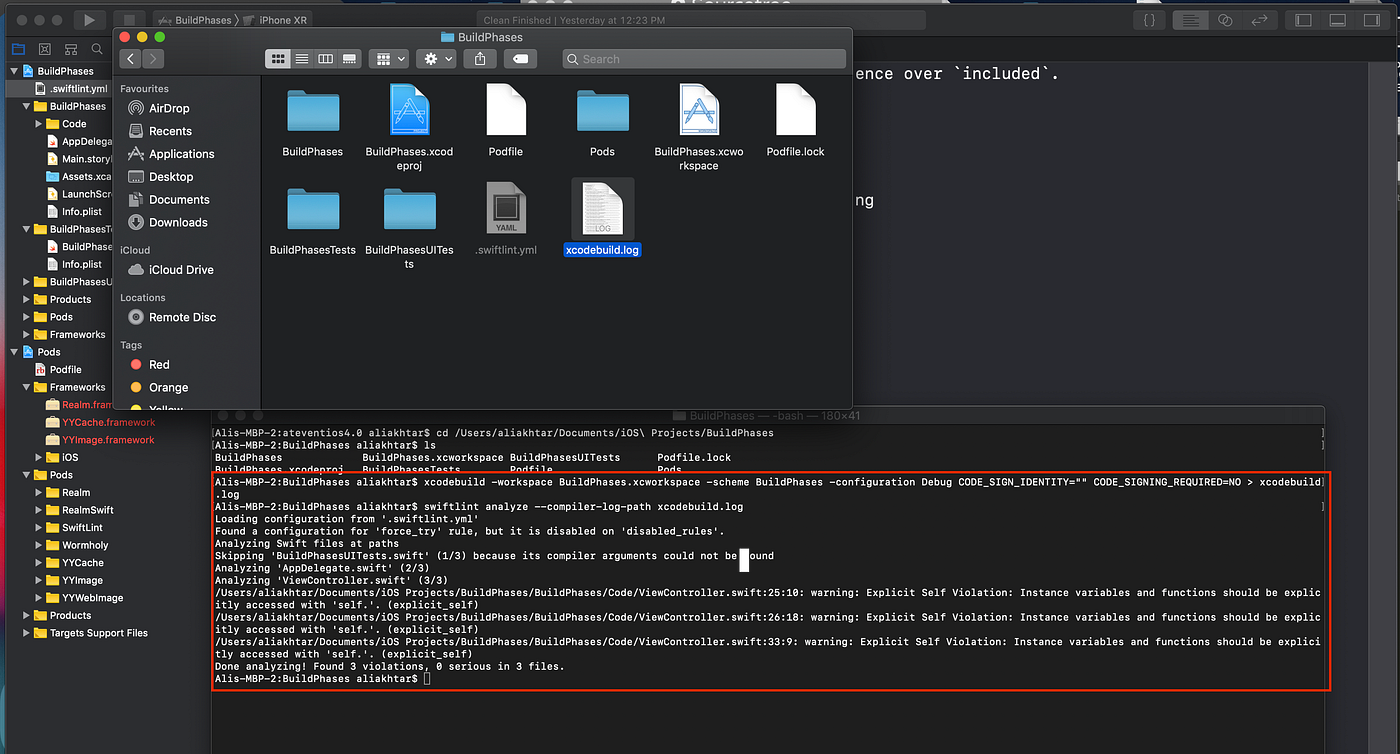Select the BuildPhases scheme in Xcode toolbar
This screenshot has height=754, width=1400.
click(x=196, y=20)
